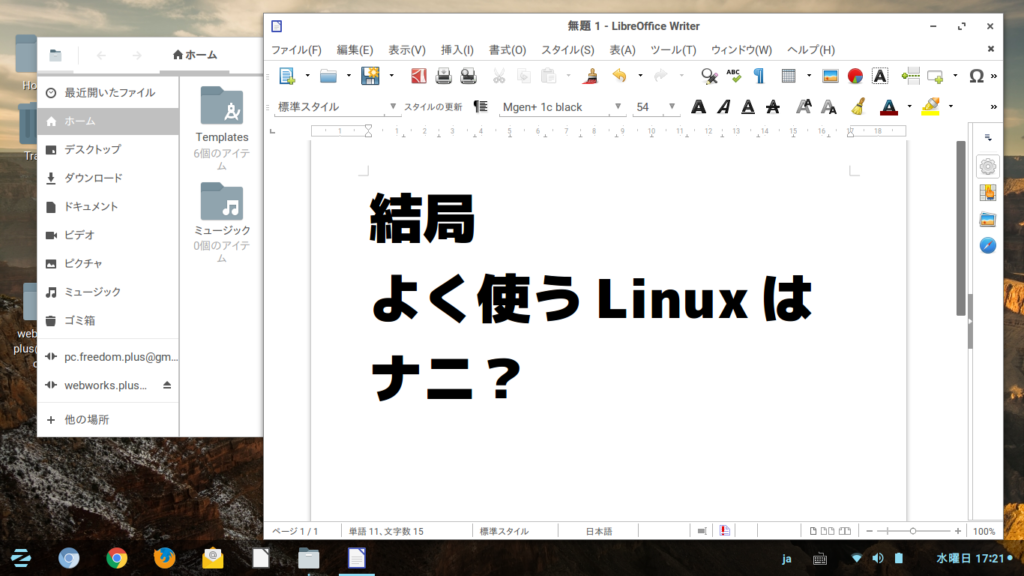Click the Undo arrow icon

(x=619, y=76)
